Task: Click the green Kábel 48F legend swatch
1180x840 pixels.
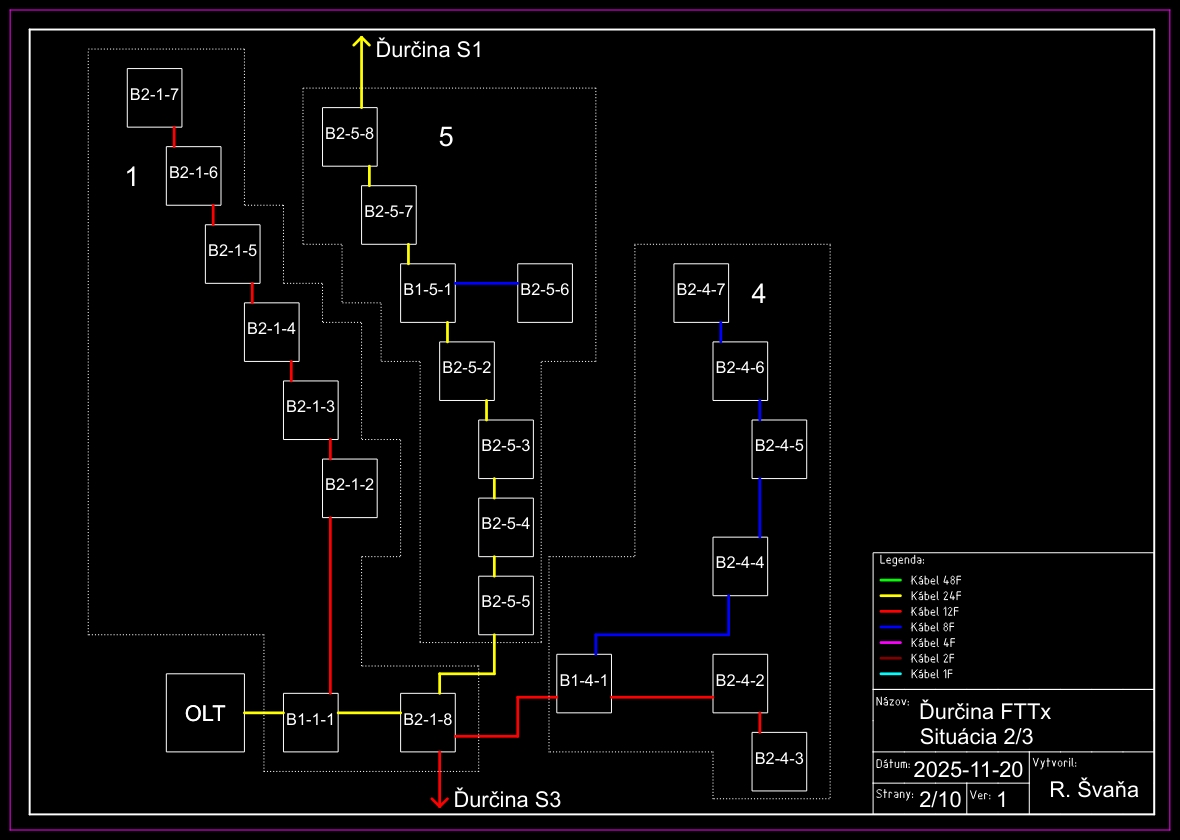Action: tap(890, 580)
